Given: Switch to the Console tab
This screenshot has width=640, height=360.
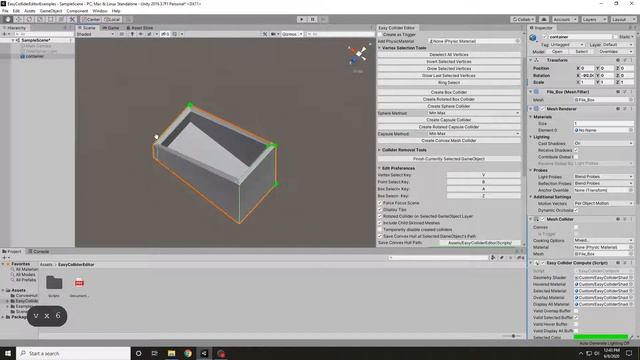Looking at the screenshot, I should (39, 251).
